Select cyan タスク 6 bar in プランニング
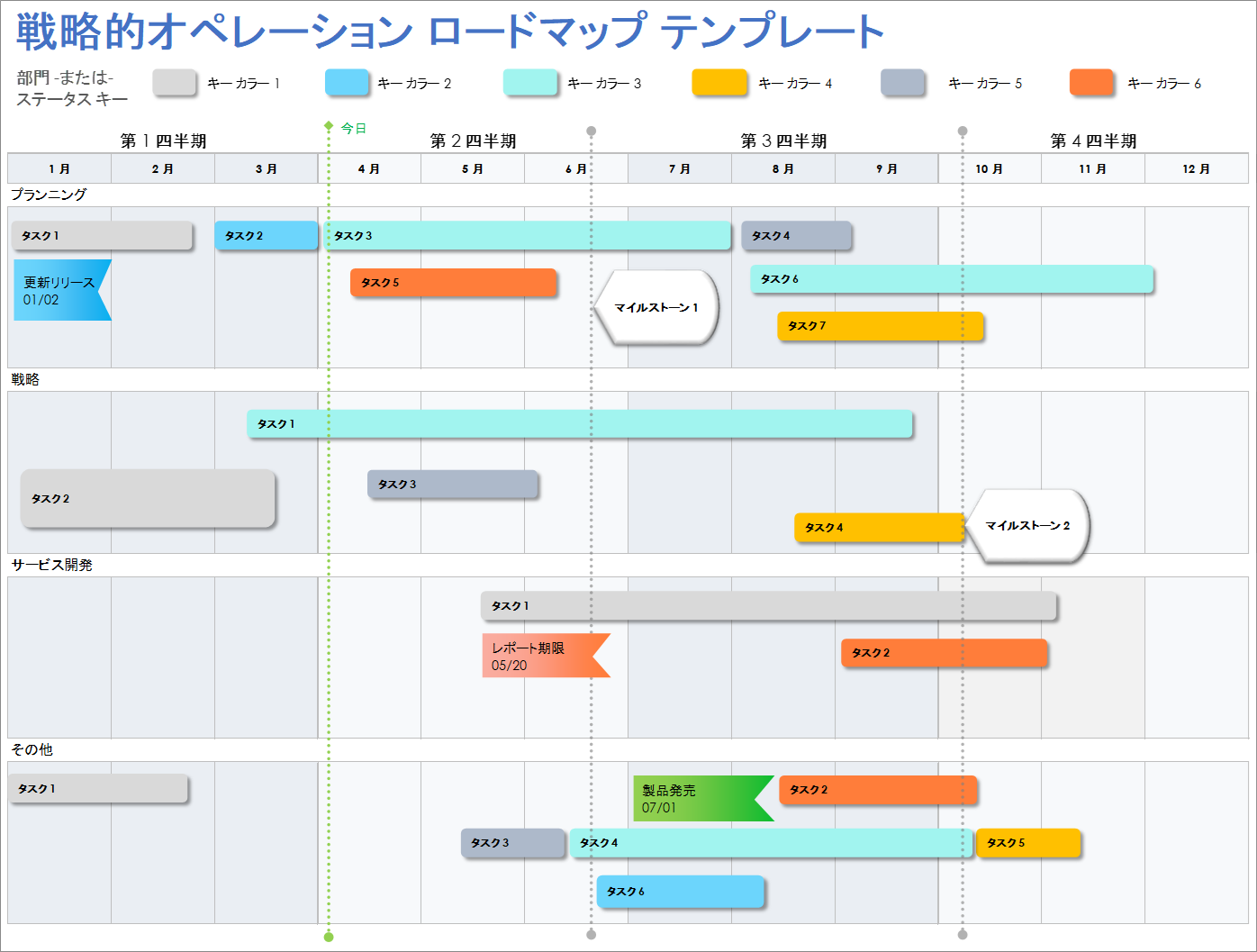This screenshot has height=952, width=1257. pyautogui.click(x=953, y=279)
